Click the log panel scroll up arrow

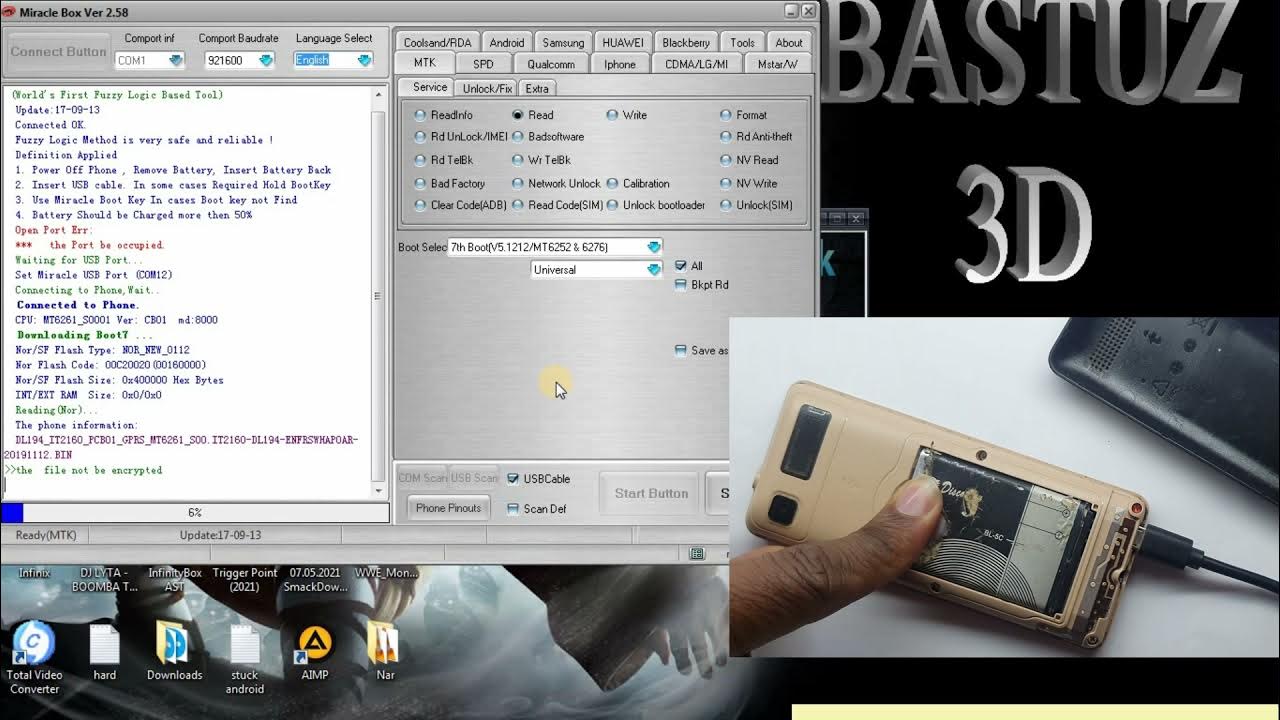tap(379, 95)
